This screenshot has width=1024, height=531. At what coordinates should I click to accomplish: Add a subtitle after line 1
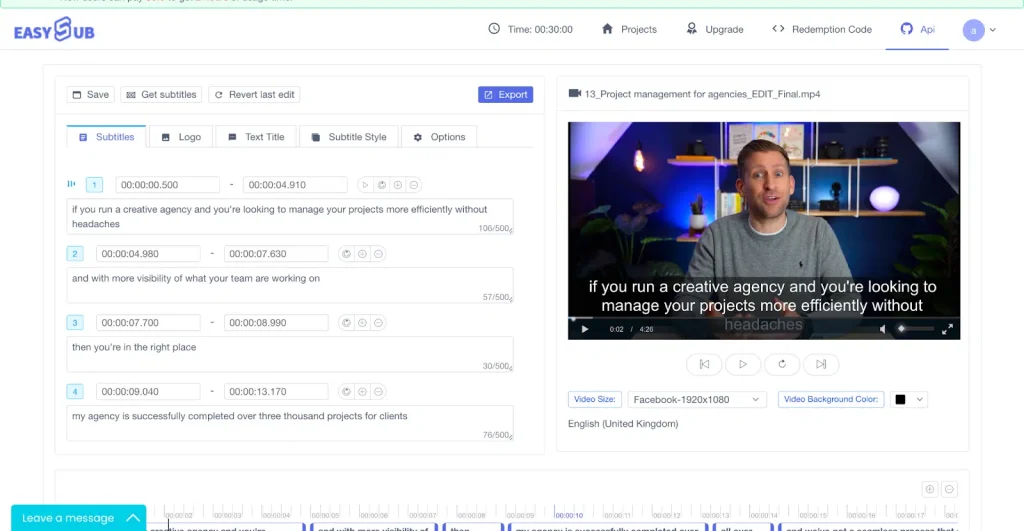[398, 185]
